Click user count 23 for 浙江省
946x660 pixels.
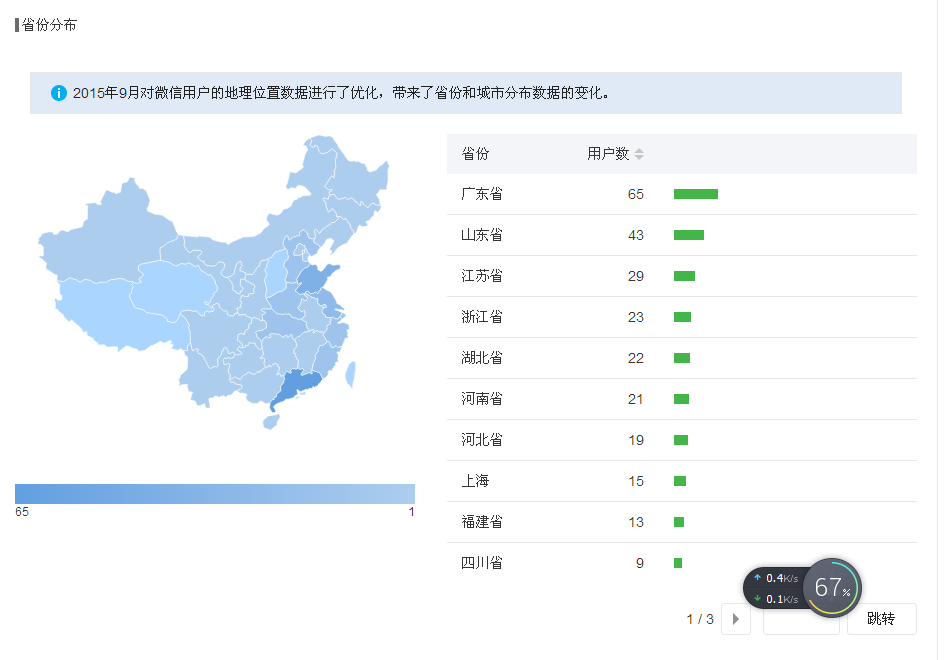[x=635, y=317]
